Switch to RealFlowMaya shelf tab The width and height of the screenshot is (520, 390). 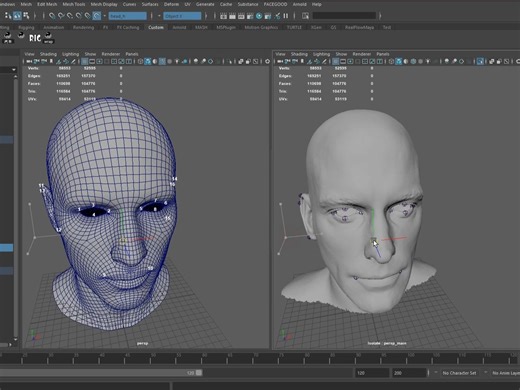coord(359,27)
